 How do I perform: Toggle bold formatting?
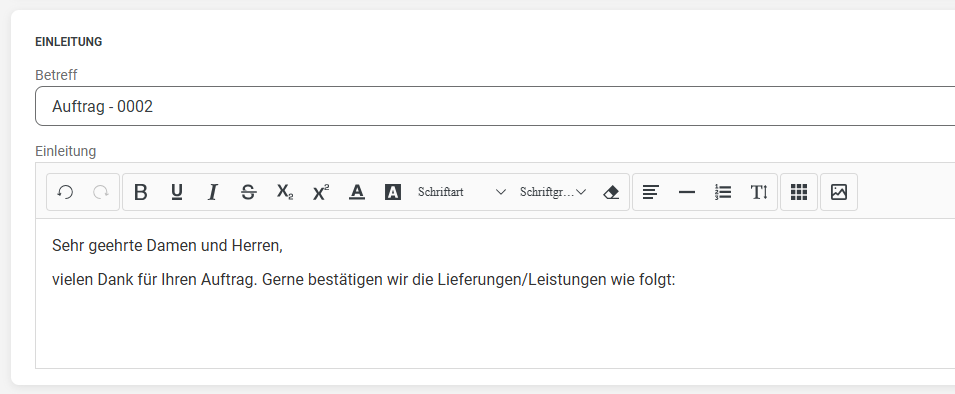(x=141, y=192)
